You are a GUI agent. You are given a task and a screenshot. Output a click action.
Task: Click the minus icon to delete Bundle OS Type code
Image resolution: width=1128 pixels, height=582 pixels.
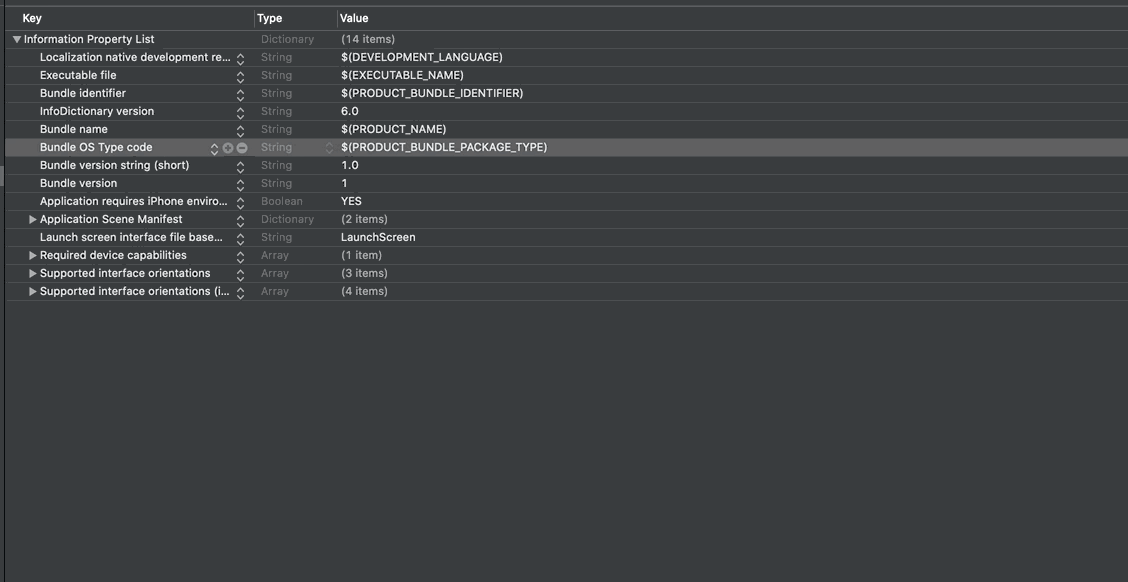pos(240,147)
